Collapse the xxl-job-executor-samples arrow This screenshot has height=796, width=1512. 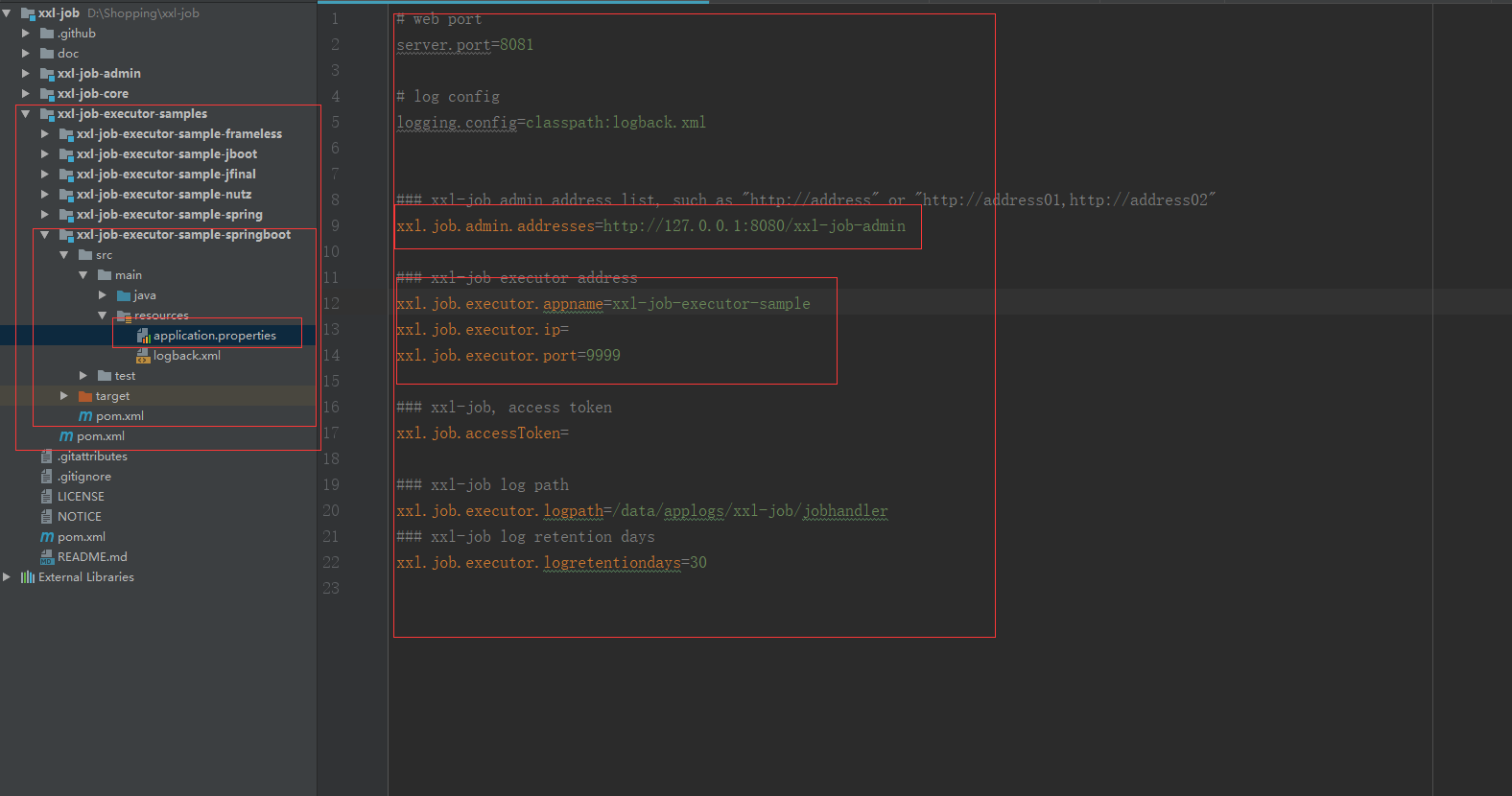click(26, 114)
